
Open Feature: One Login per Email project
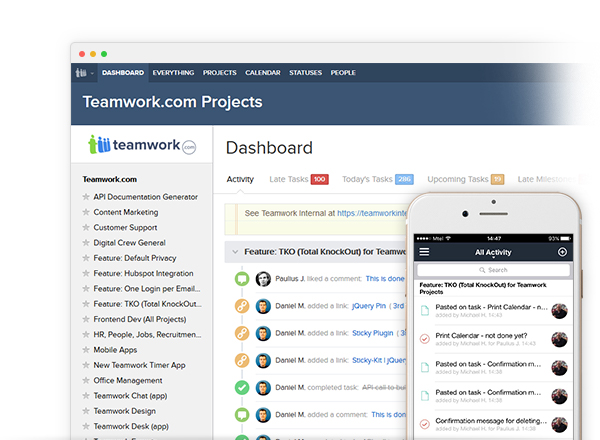[147, 288]
